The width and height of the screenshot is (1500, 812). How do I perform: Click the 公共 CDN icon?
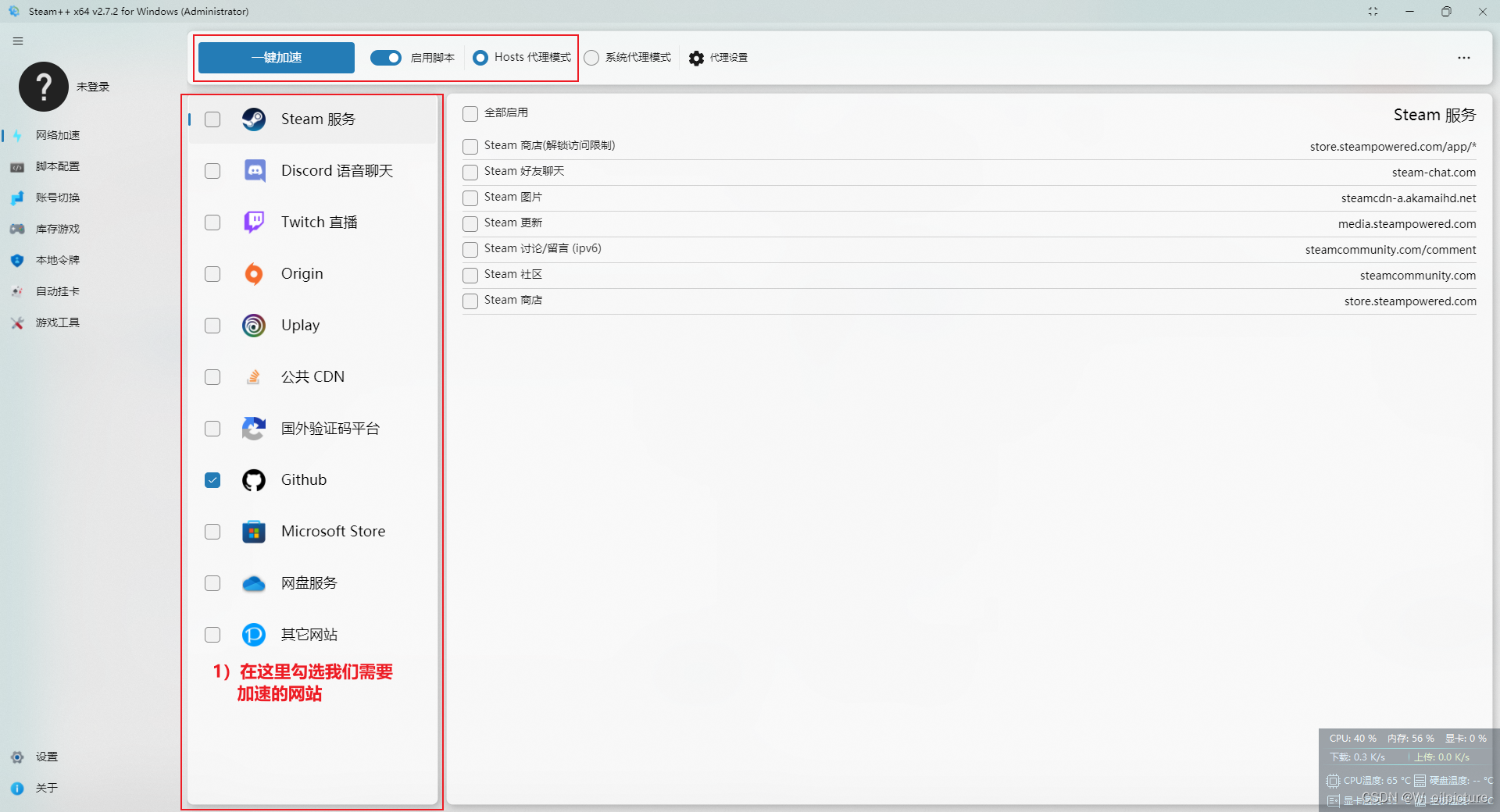click(254, 377)
